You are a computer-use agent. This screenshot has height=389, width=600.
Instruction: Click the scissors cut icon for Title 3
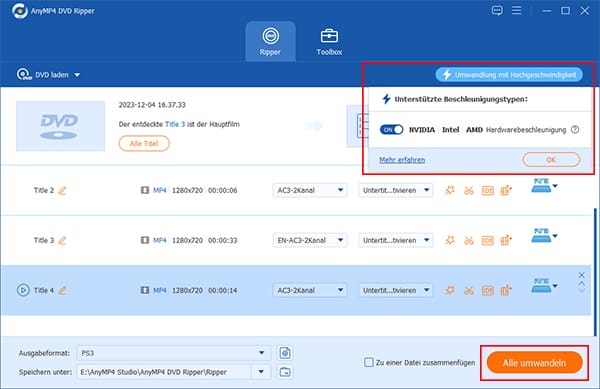click(x=469, y=240)
